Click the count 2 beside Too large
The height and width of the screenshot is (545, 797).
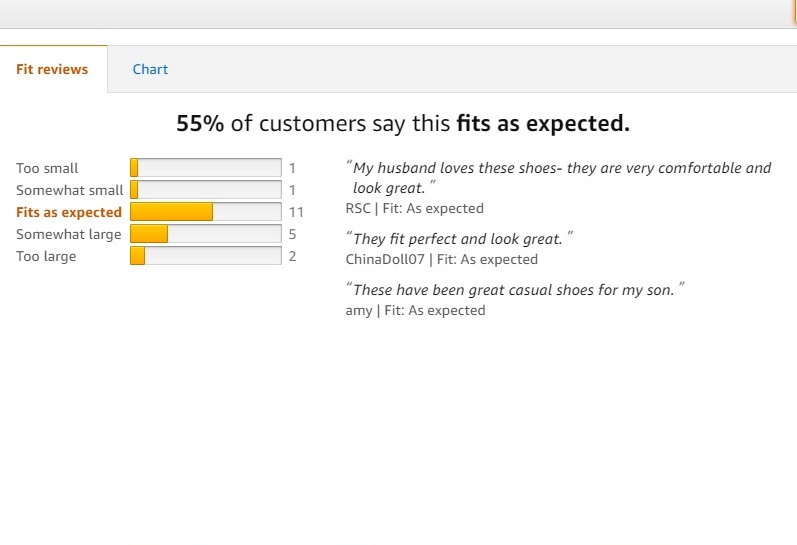click(292, 256)
